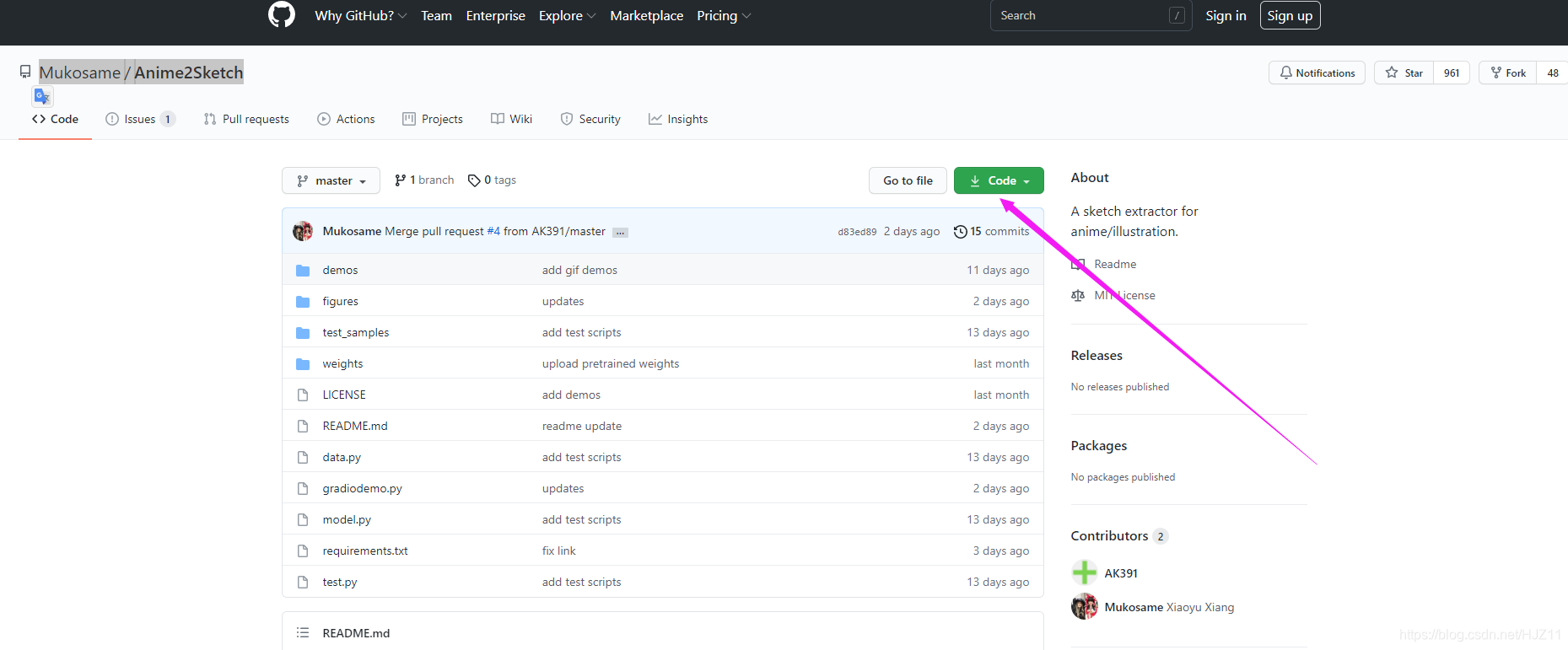
Task: Expand the commit message ellipsis button
Action: coord(620,232)
